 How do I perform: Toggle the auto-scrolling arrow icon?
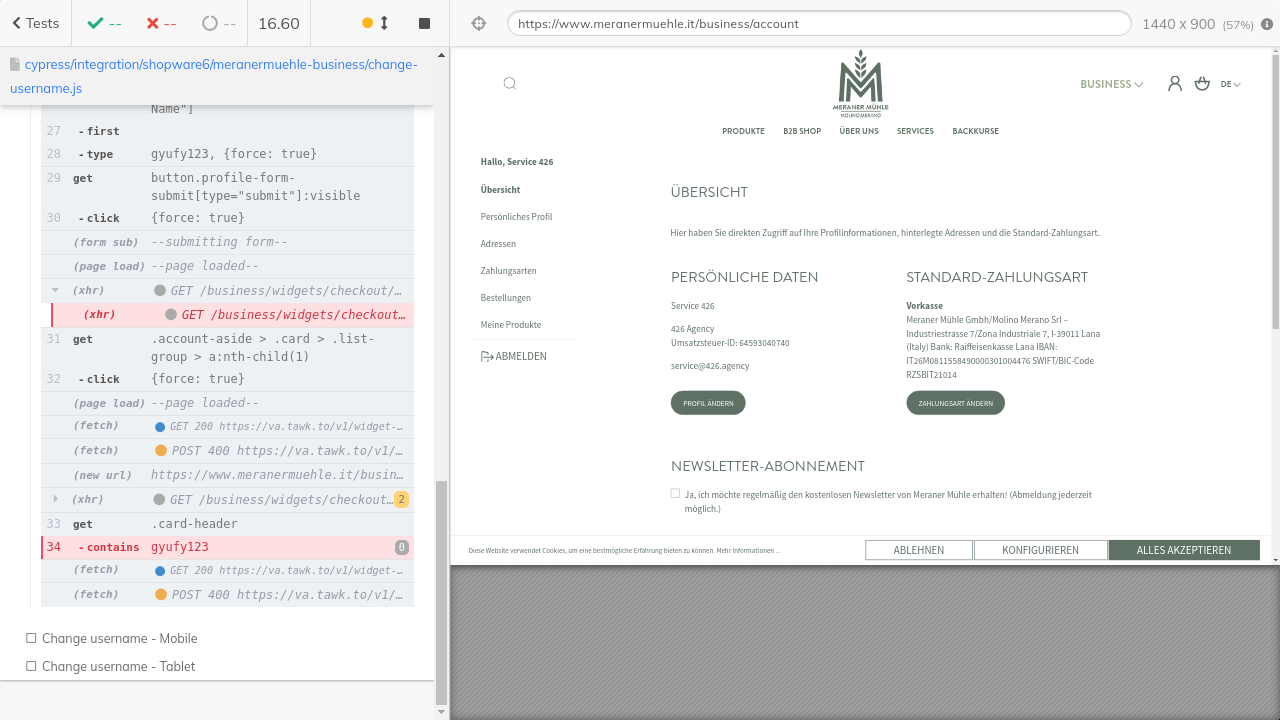tap(384, 23)
